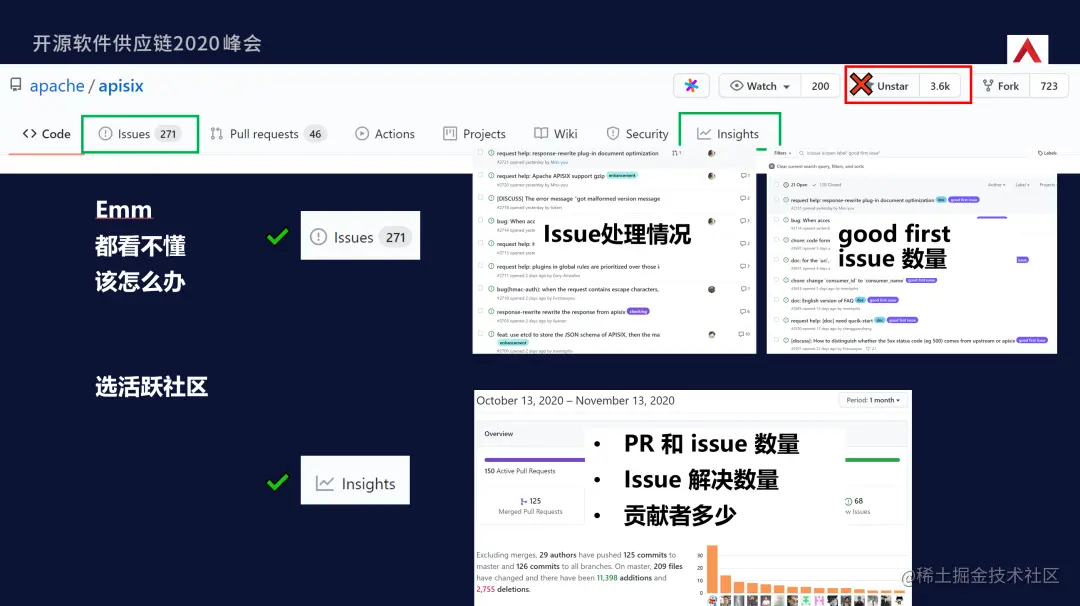
Task: Click the green open-issue icon on the gzip issue
Action: (490, 176)
